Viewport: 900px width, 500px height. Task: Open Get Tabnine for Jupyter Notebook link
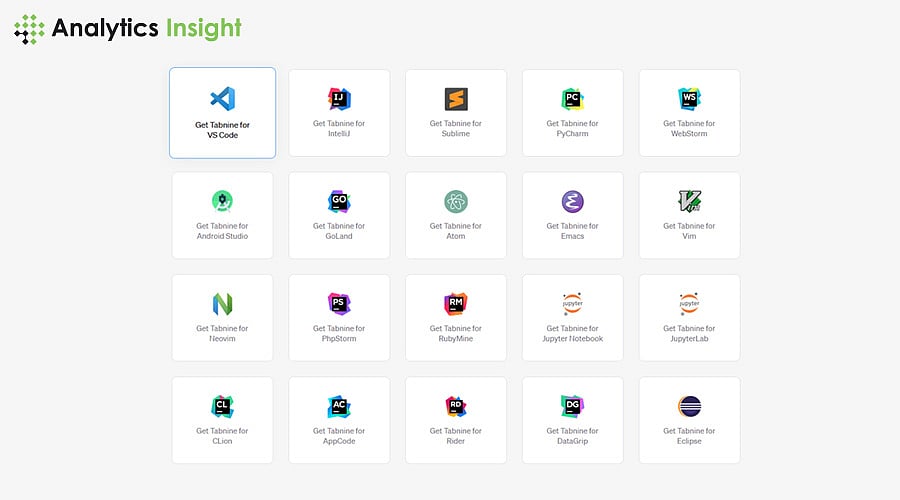coord(572,333)
